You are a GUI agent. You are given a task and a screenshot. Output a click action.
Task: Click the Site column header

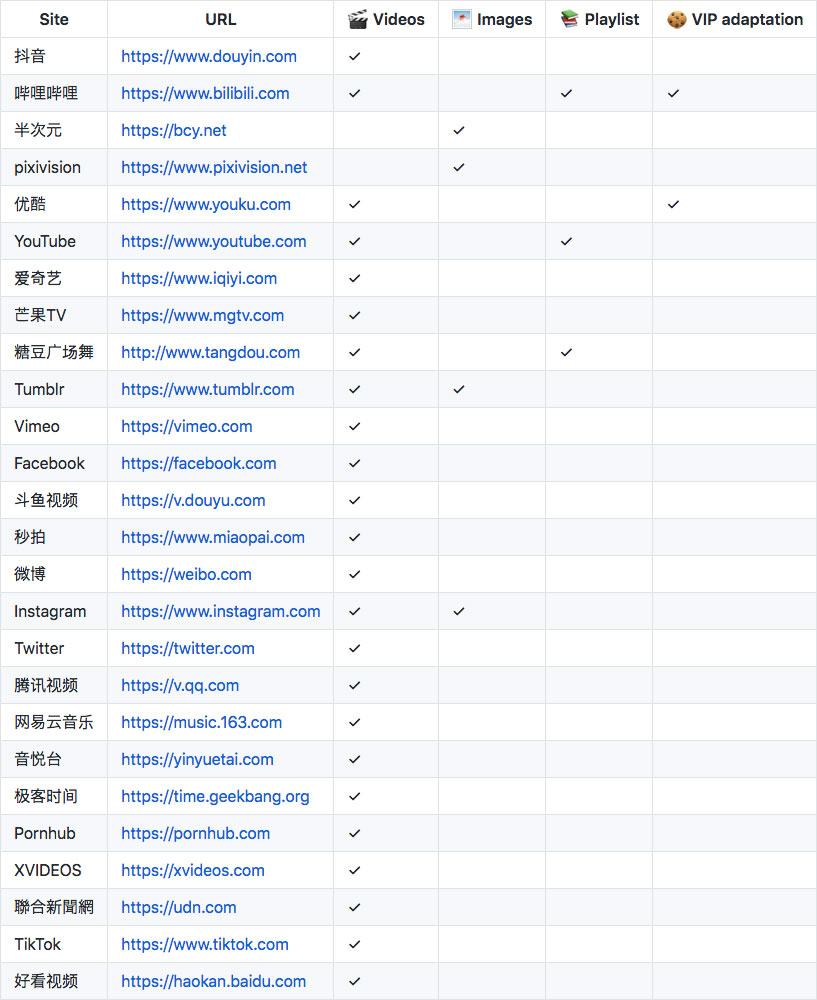click(54, 19)
